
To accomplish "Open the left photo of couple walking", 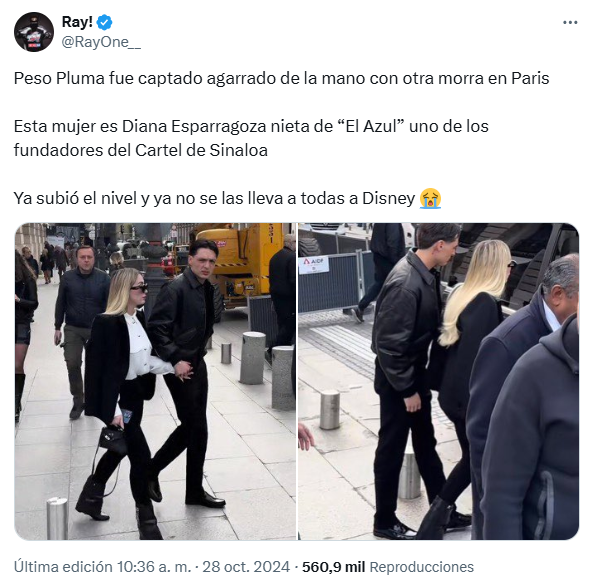I will coord(155,381).
